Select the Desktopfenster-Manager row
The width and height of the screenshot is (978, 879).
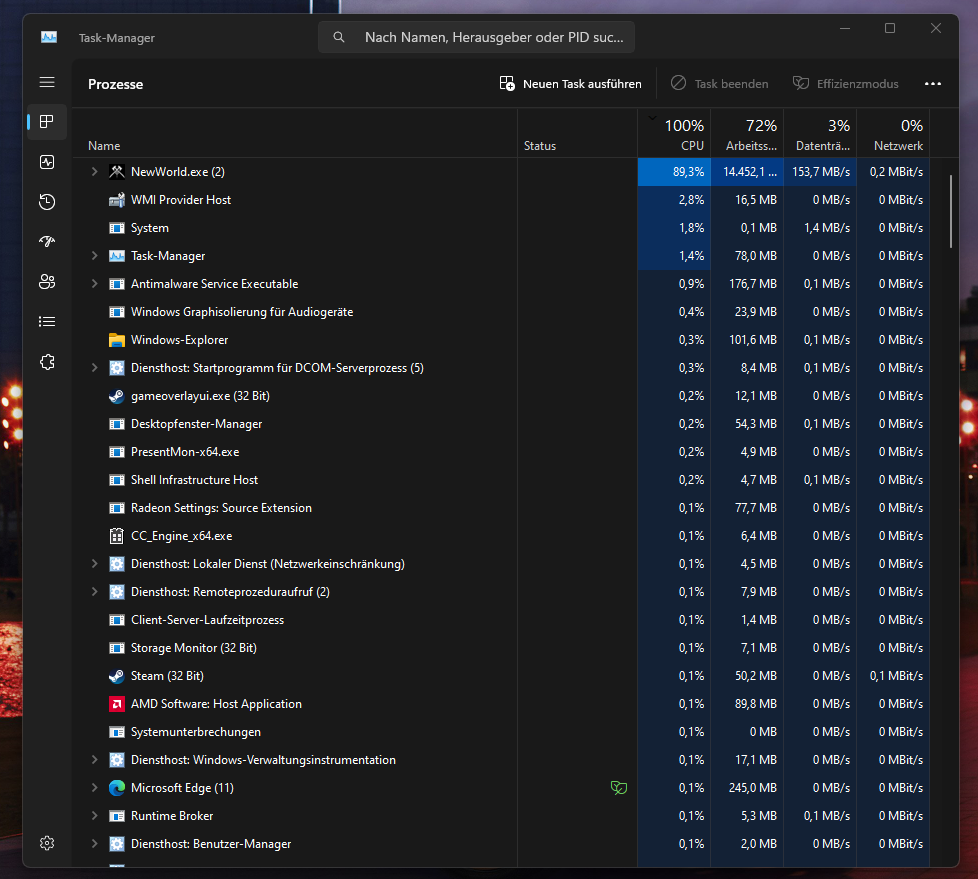(501, 424)
